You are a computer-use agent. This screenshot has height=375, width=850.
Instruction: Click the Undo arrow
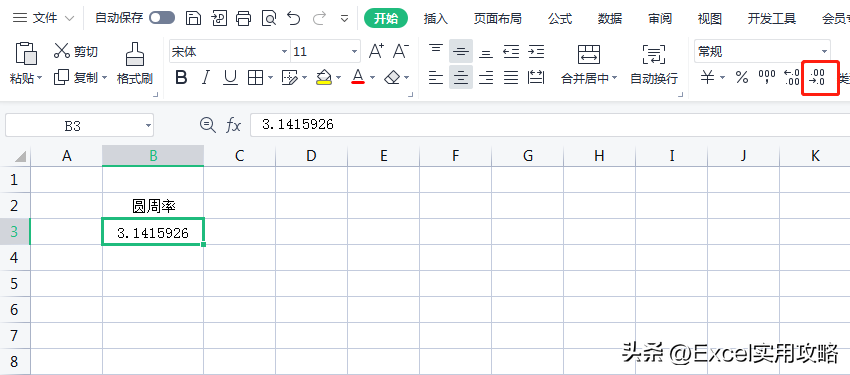[x=293, y=18]
